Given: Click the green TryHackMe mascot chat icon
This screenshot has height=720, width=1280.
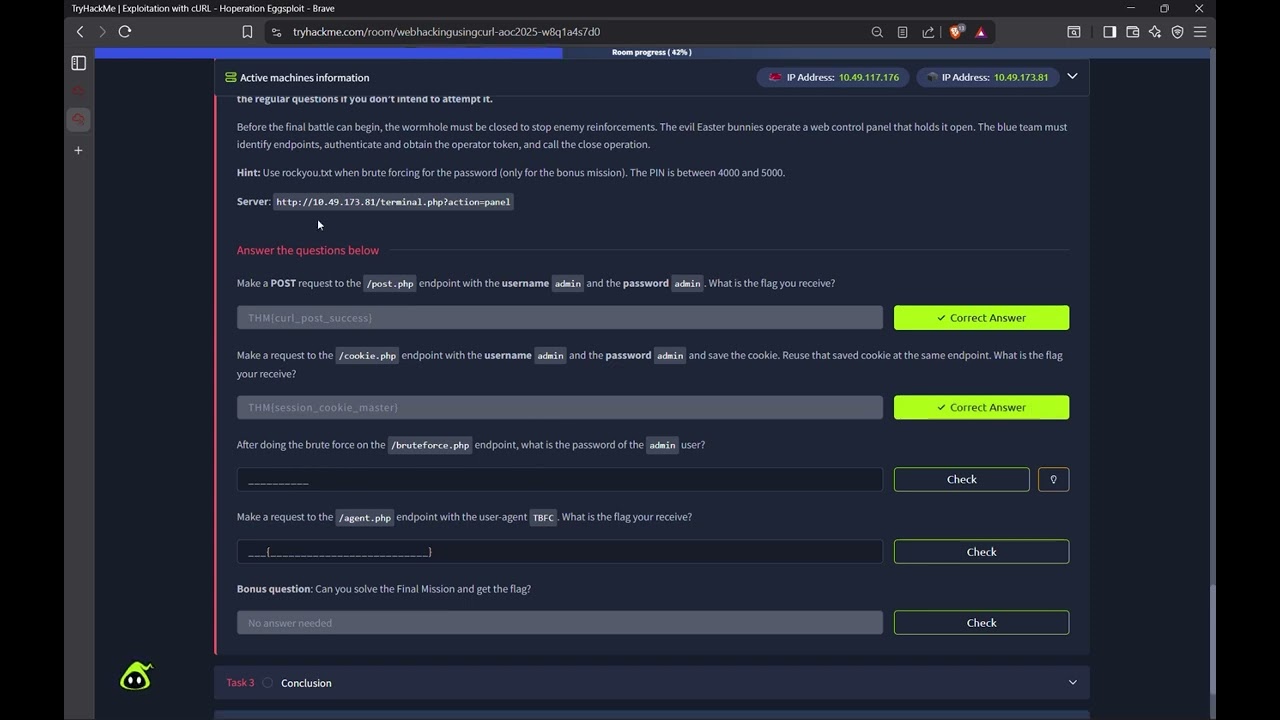Looking at the screenshot, I should (135, 677).
